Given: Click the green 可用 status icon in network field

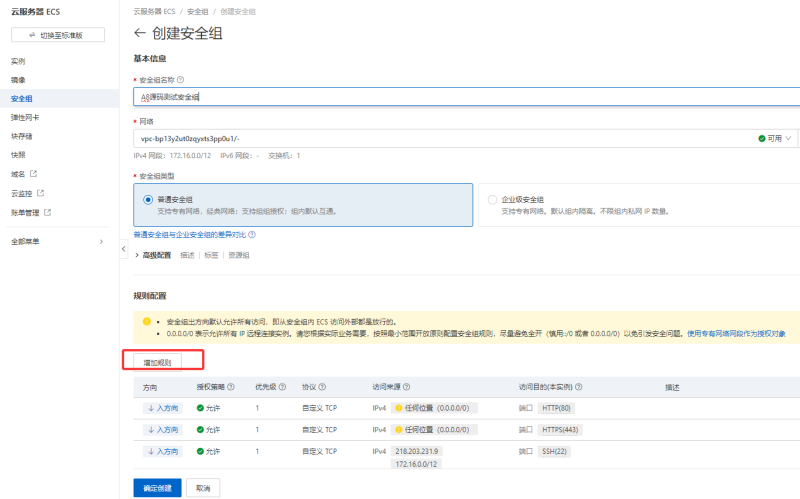Looking at the screenshot, I should click(x=762, y=138).
